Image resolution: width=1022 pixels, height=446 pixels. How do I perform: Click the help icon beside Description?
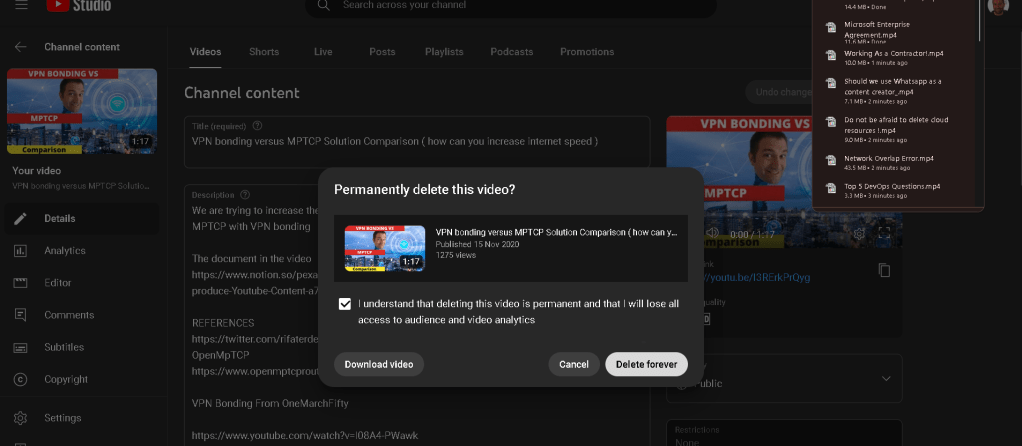point(245,194)
